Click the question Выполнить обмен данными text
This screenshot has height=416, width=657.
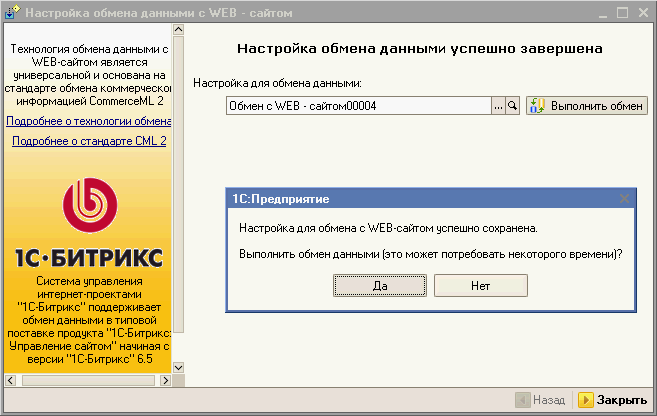431,254
